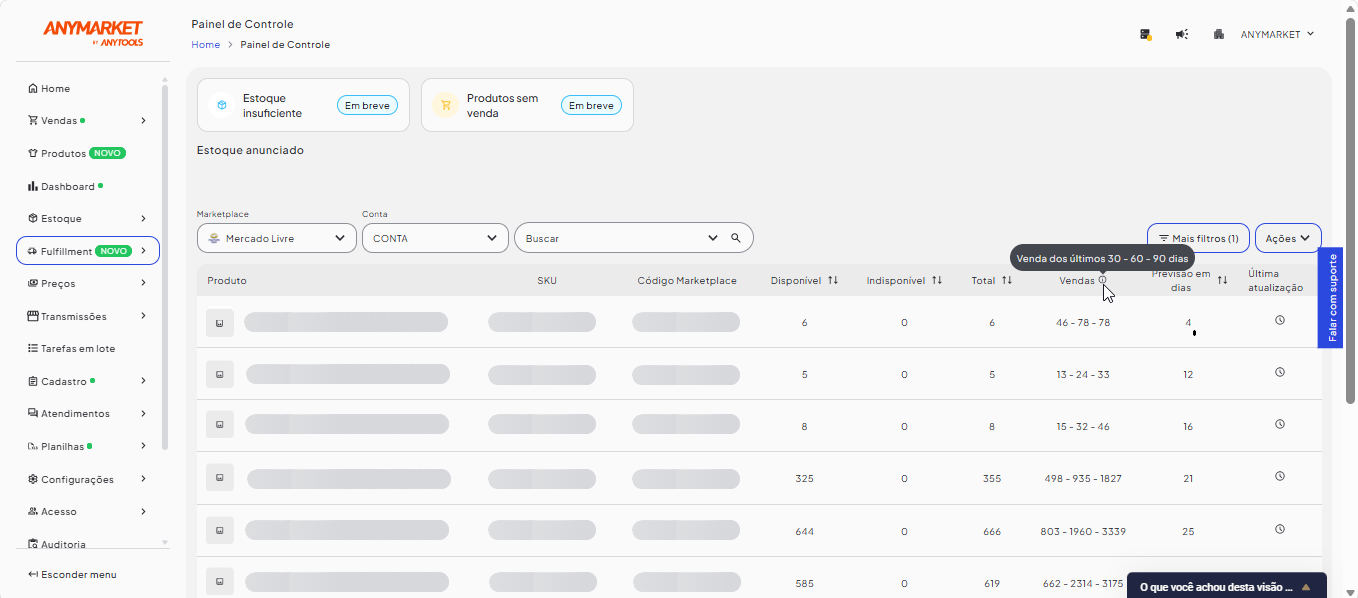Click the search magnifier icon

click(736, 238)
